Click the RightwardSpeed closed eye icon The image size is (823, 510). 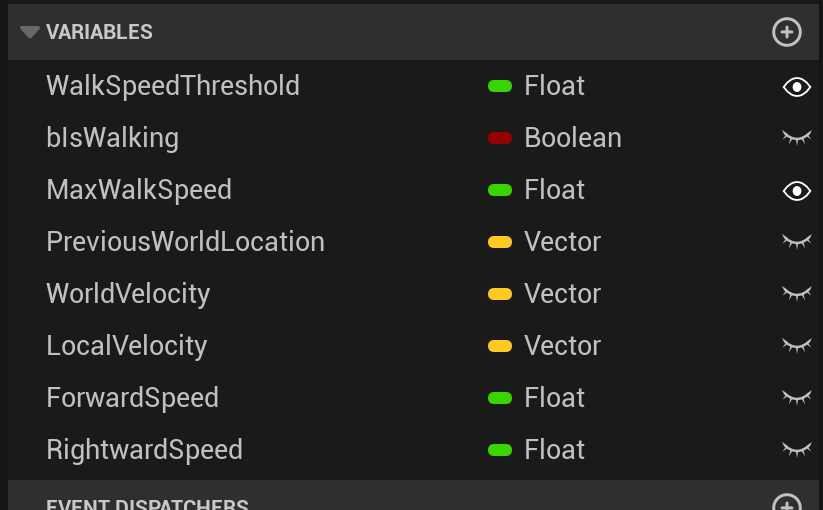(x=796, y=450)
